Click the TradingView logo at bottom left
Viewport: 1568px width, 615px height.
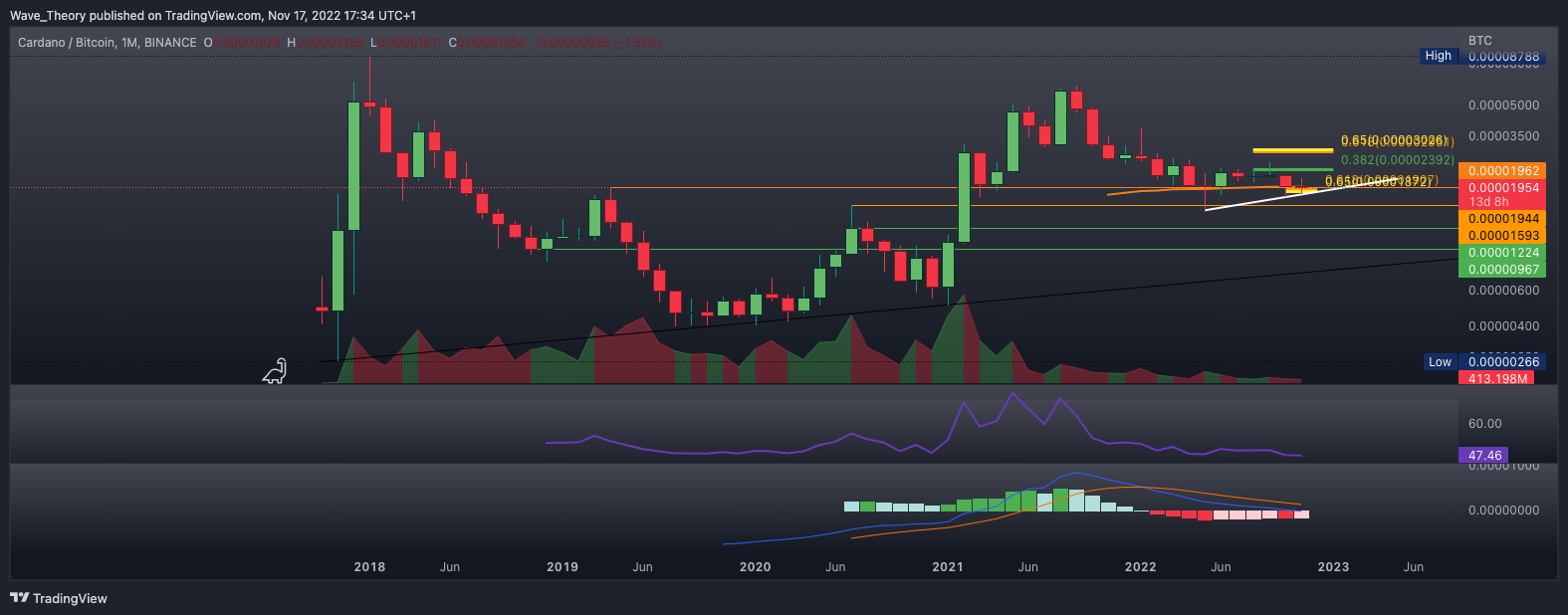coord(59,598)
